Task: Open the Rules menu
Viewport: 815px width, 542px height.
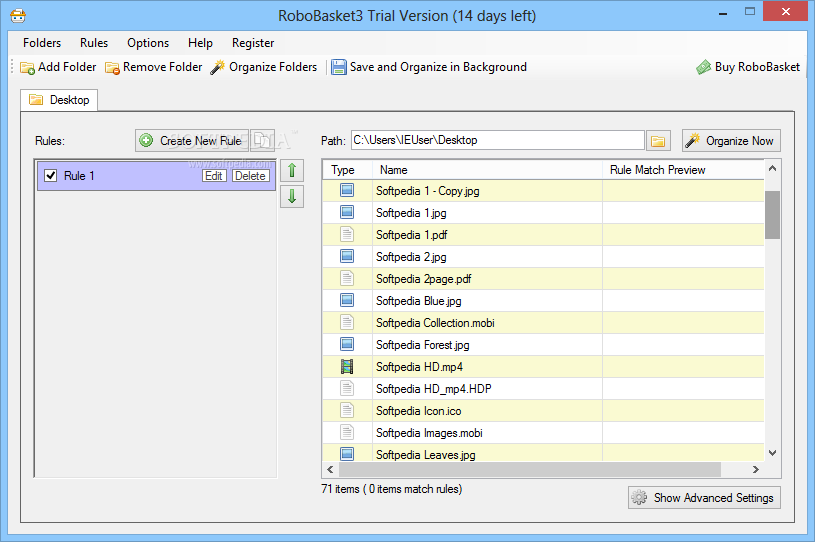Action: 94,43
